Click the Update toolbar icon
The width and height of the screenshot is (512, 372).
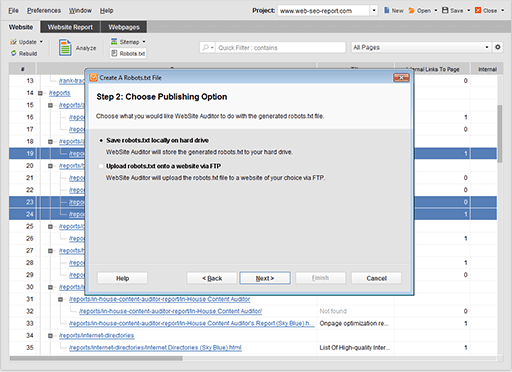click(13, 42)
